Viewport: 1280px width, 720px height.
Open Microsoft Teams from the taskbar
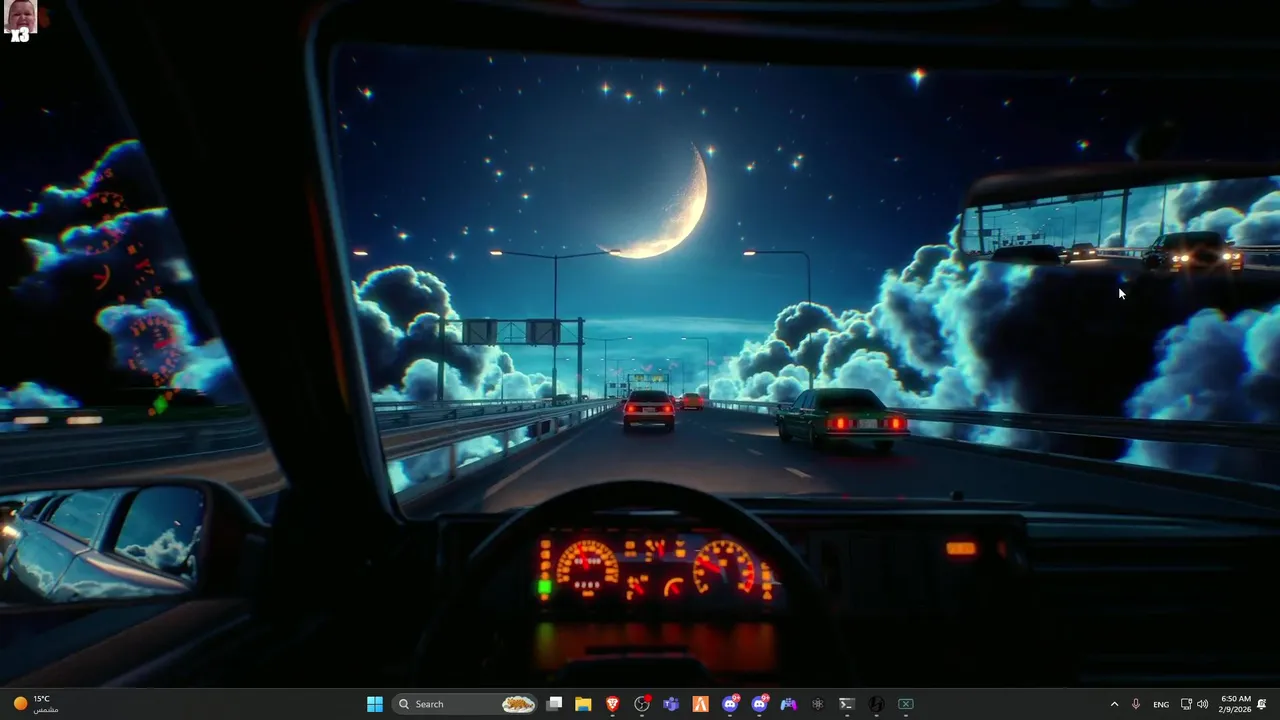point(671,704)
